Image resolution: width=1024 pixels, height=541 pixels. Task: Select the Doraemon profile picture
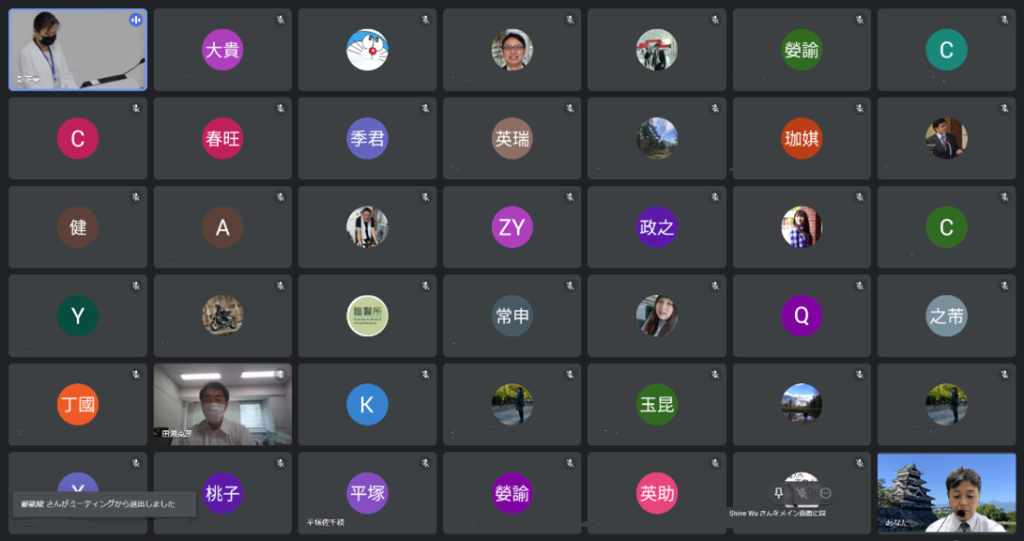coord(368,50)
